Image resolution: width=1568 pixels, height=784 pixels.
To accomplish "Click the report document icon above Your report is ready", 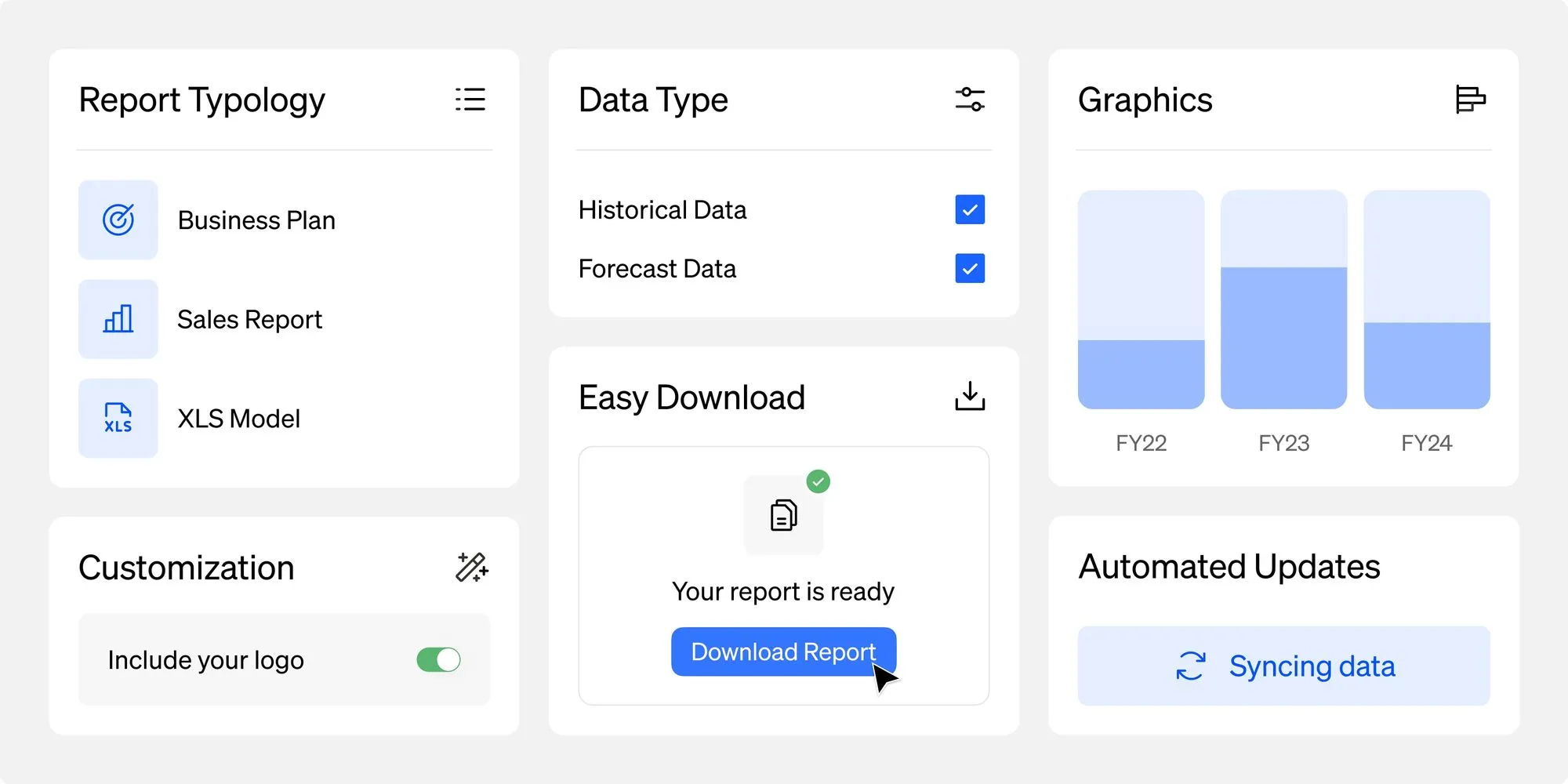I will [783, 515].
